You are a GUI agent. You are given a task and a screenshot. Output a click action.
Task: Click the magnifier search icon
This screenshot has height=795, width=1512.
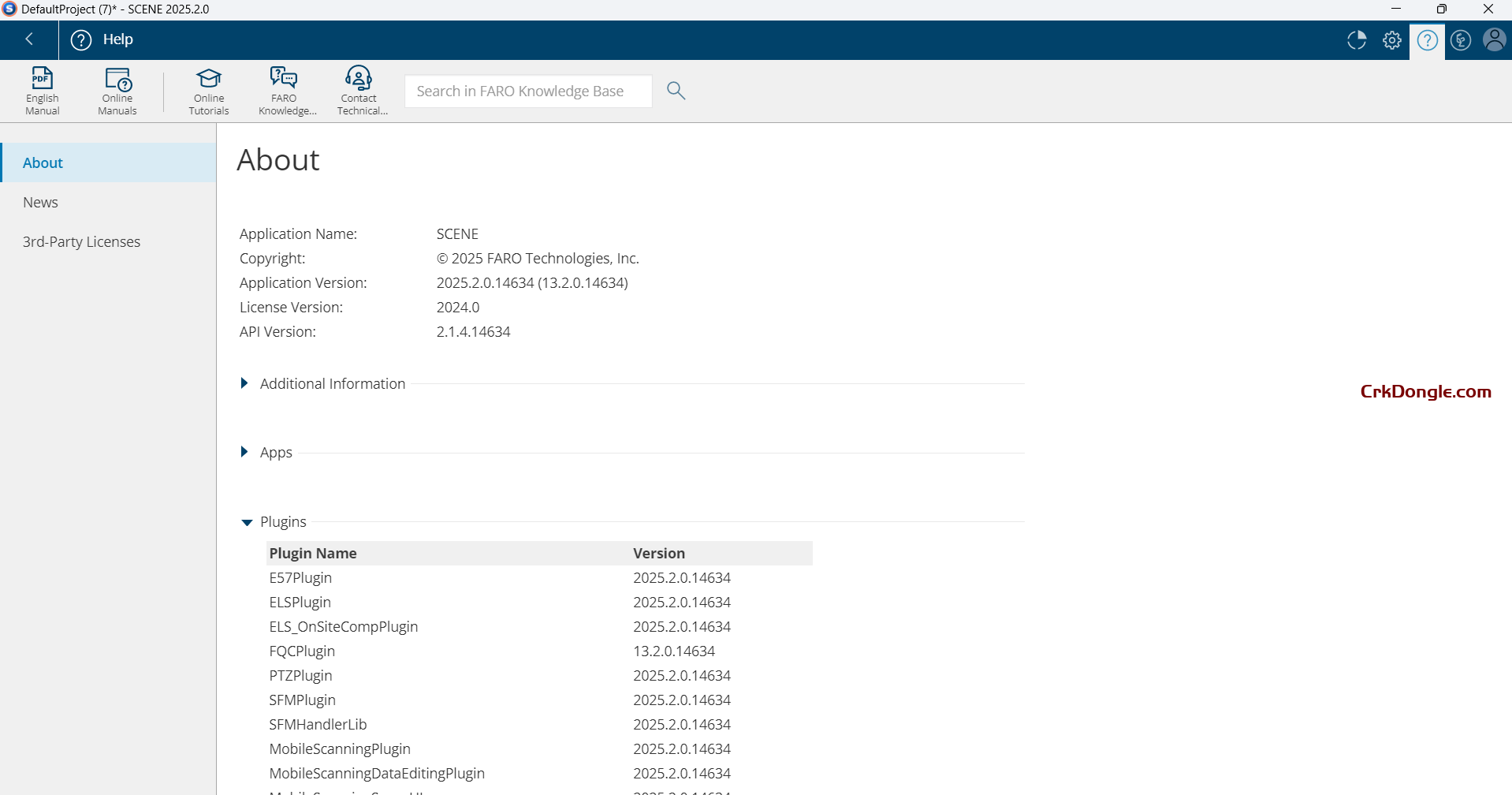tap(676, 91)
